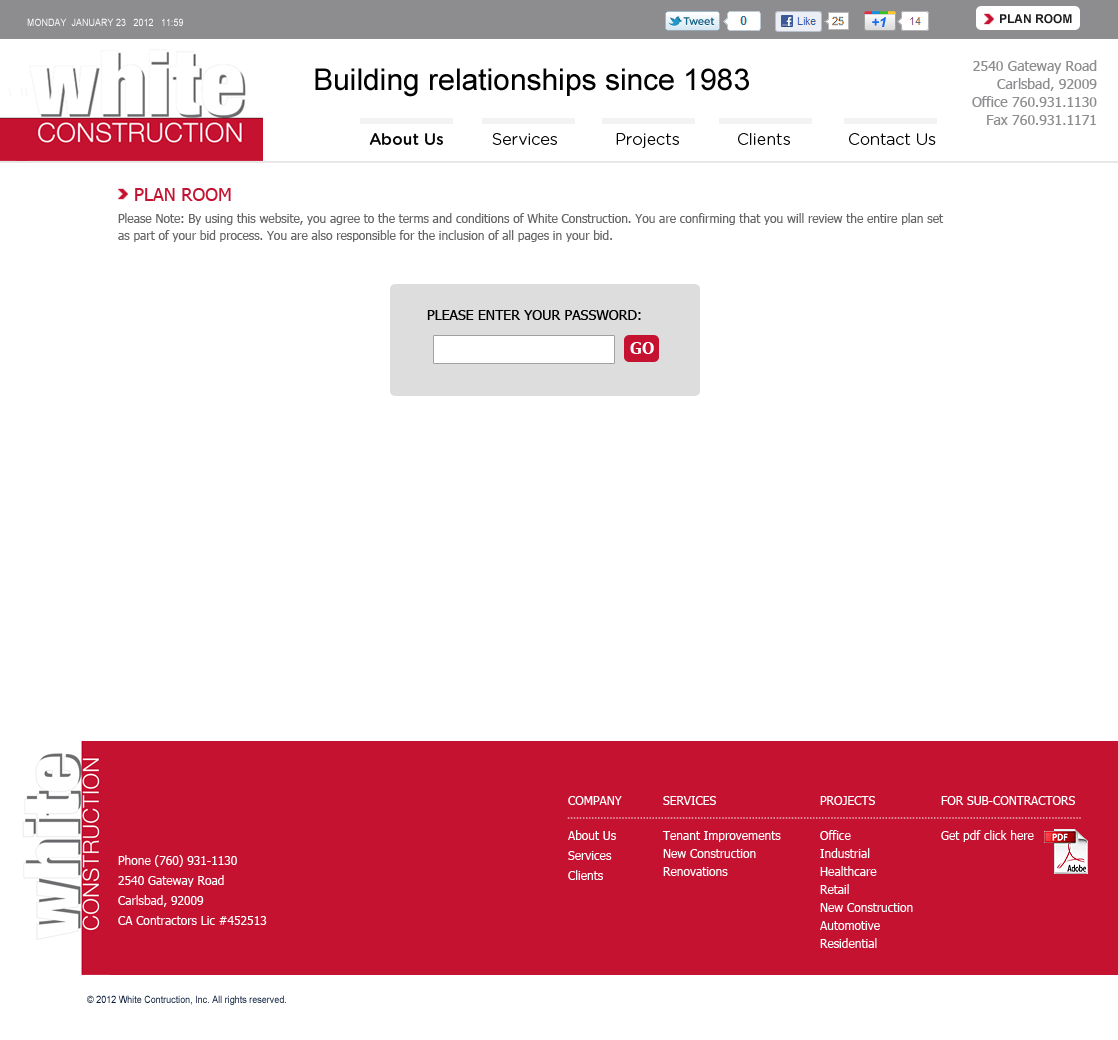This screenshot has width=1118, height=1040.
Task: Click the CA Contractors Lic #452513 text
Action: 192,920
